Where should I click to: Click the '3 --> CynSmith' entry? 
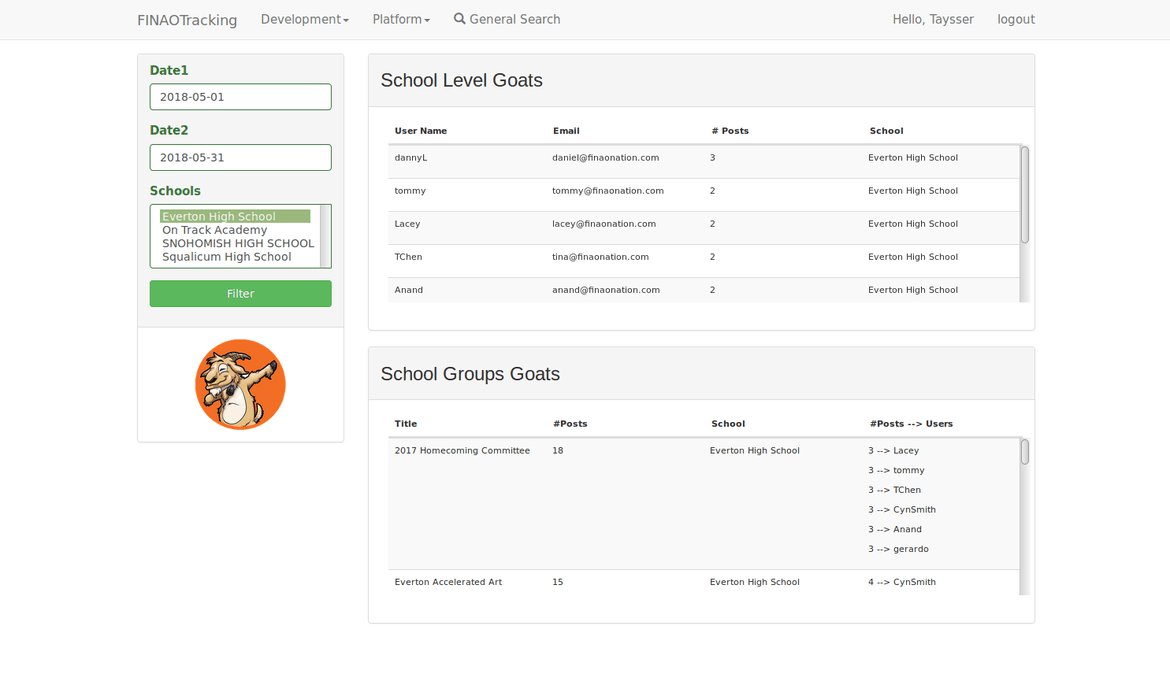(x=902, y=510)
